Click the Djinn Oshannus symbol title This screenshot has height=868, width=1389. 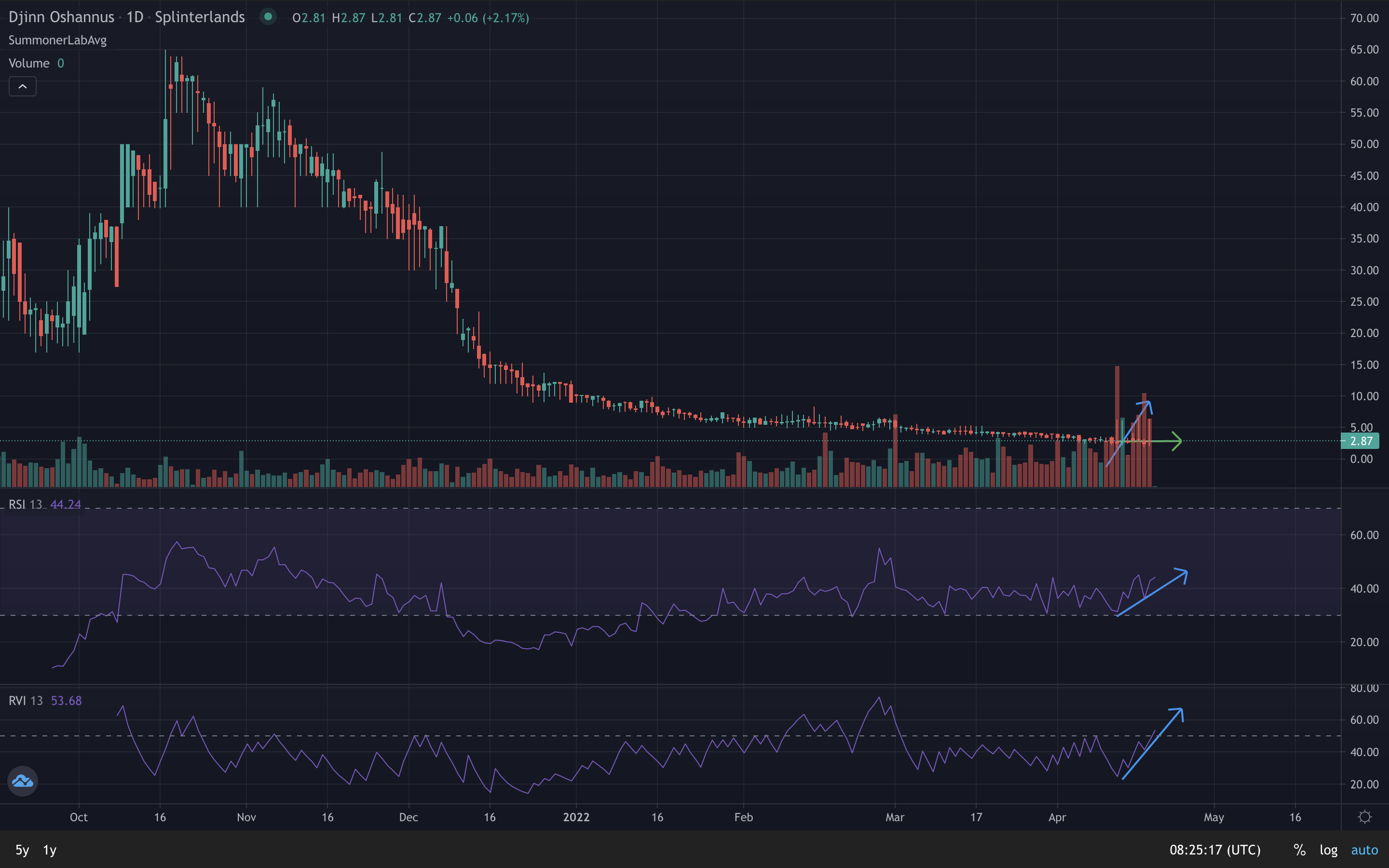point(61,17)
